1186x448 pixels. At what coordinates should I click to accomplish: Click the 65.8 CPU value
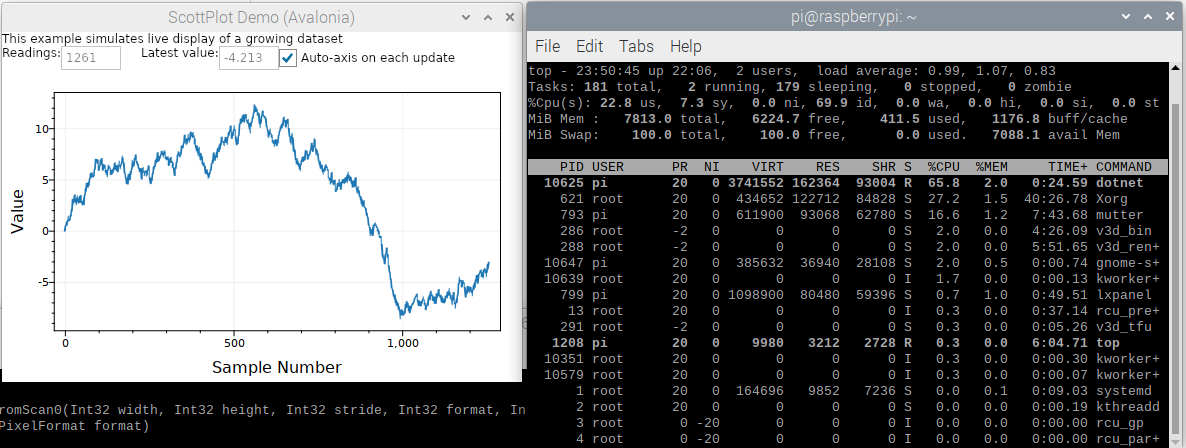click(943, 183)
